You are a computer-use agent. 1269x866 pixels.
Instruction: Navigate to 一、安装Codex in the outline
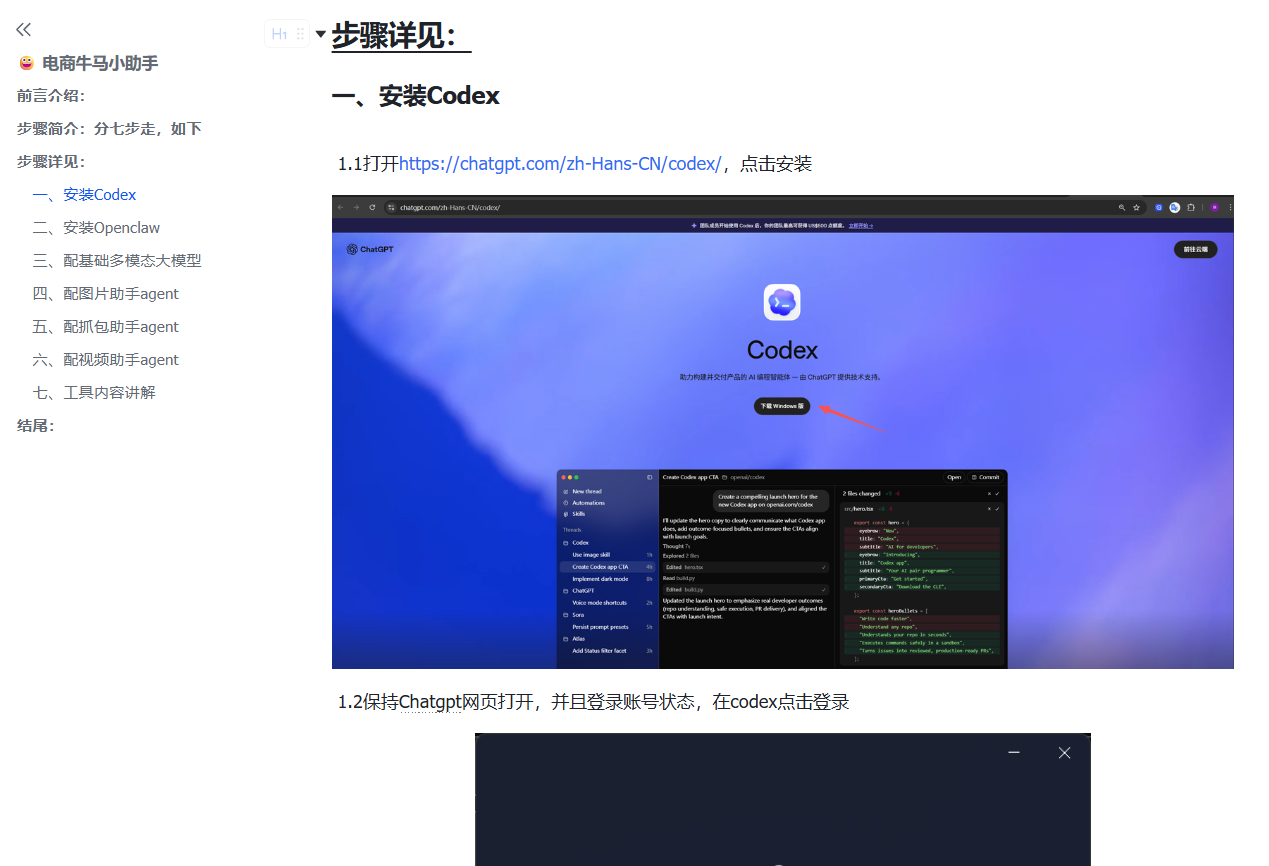[x=84, y=195]
